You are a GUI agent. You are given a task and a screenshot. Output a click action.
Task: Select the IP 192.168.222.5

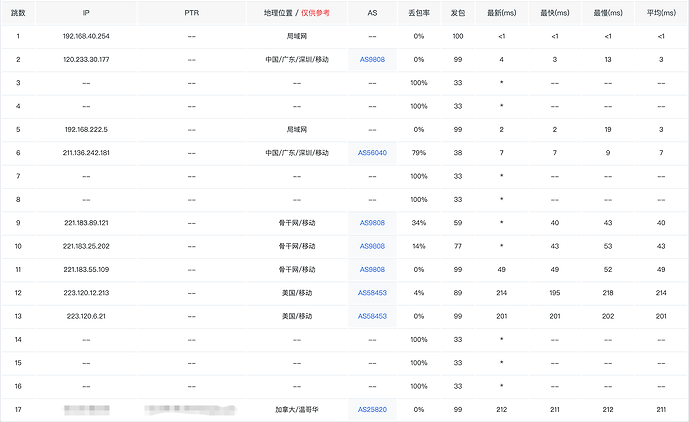tap(86, 129)
